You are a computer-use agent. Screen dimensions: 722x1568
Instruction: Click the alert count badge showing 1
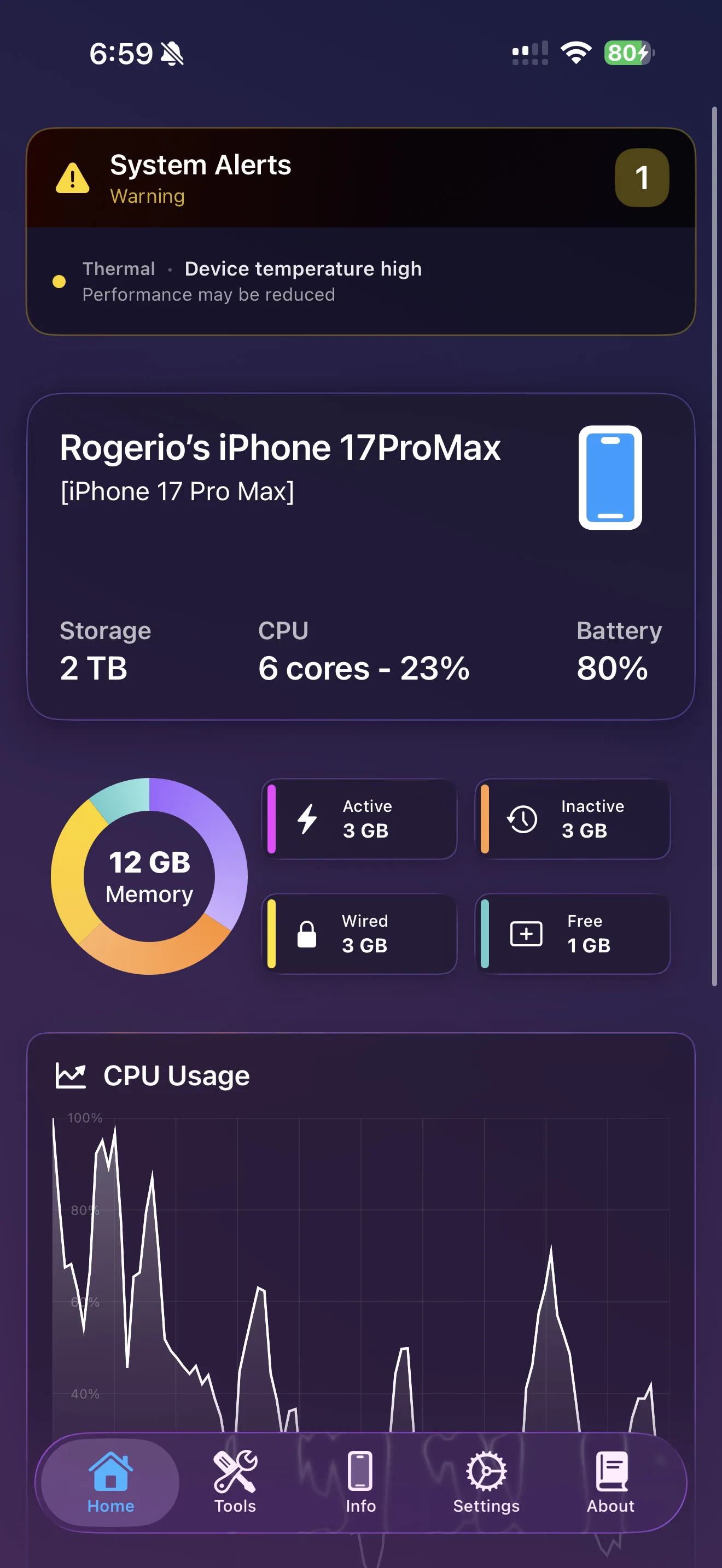tap(642, 177)
